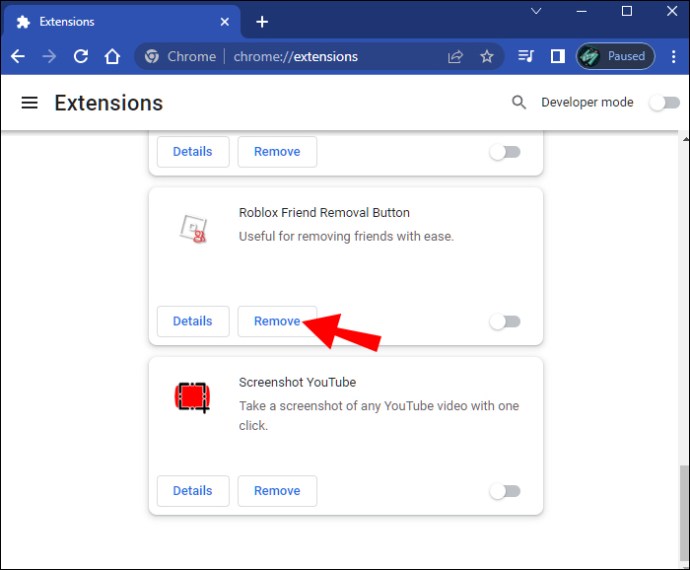Open Details for Roblox Friend Removal Button
The width and height of the screenshot is (690, 570).
pos(193,321)
